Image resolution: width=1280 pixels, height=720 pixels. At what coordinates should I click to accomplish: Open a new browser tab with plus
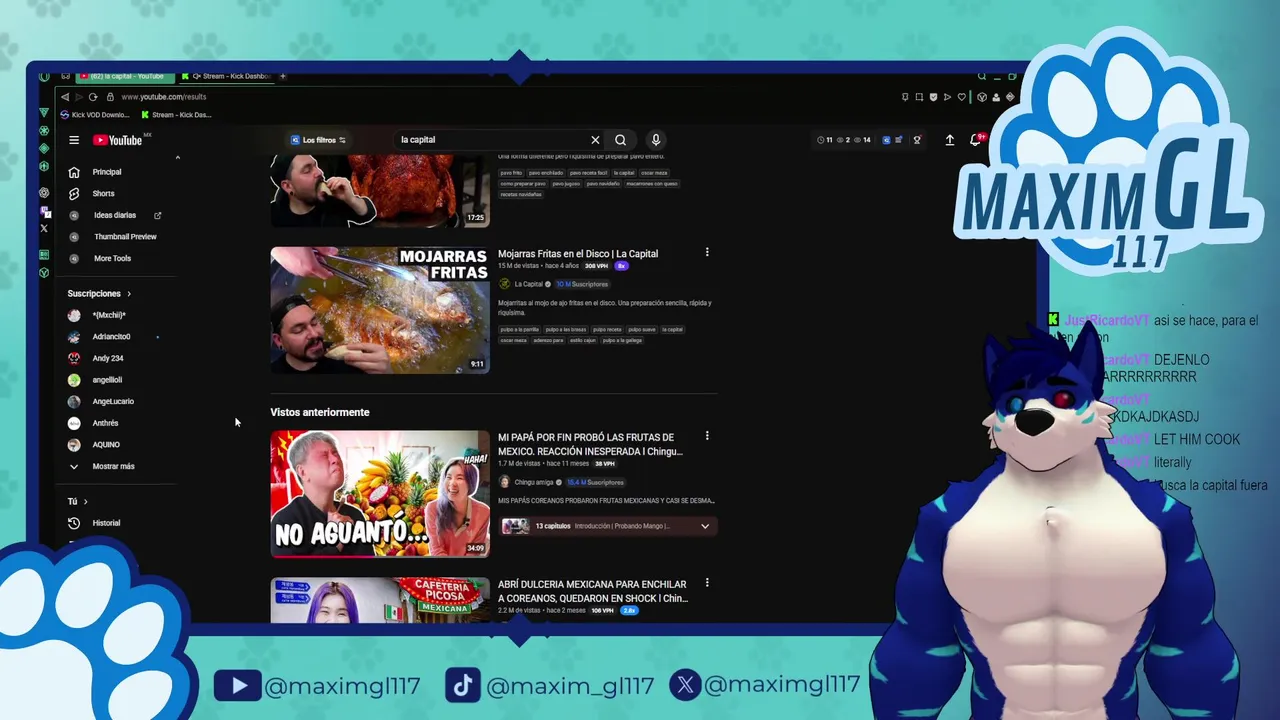click(x=283, y=76)
